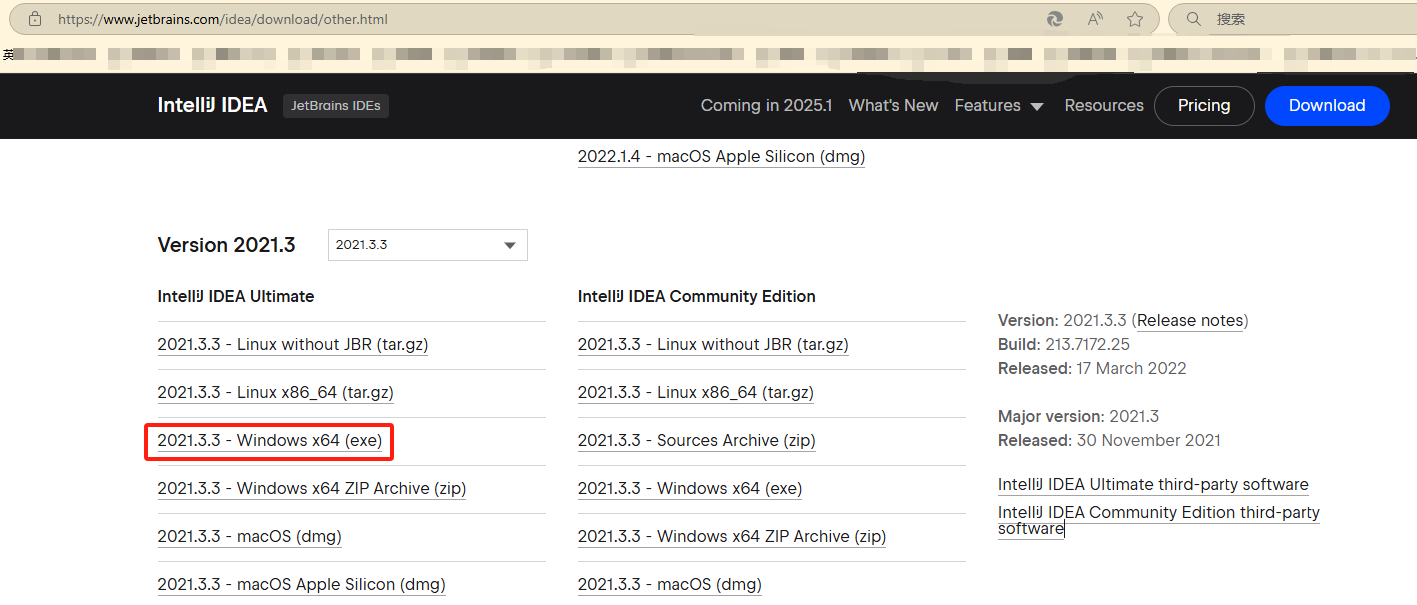Download Community 2021.3.3 macOS dmg
This screenshot has height=605, width=1417.
670,585
